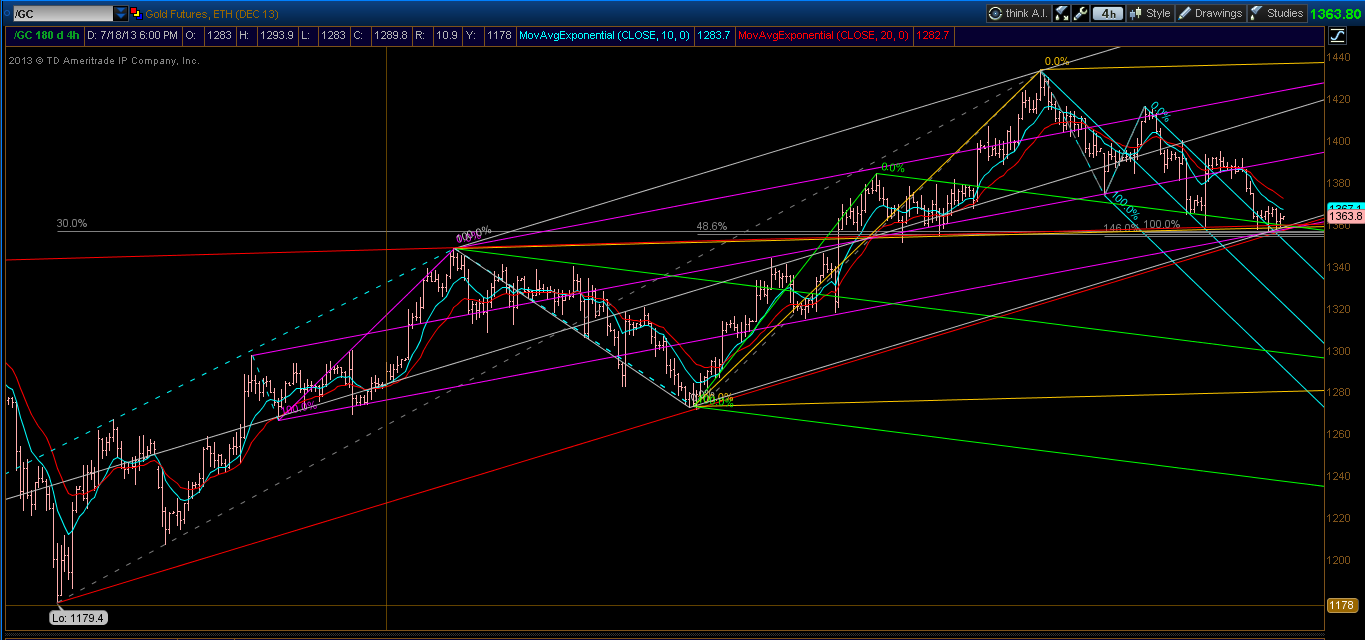Click the red EMA value 1282.7
The height and width of the screenshot is (640, 1365).
[933, 35]
